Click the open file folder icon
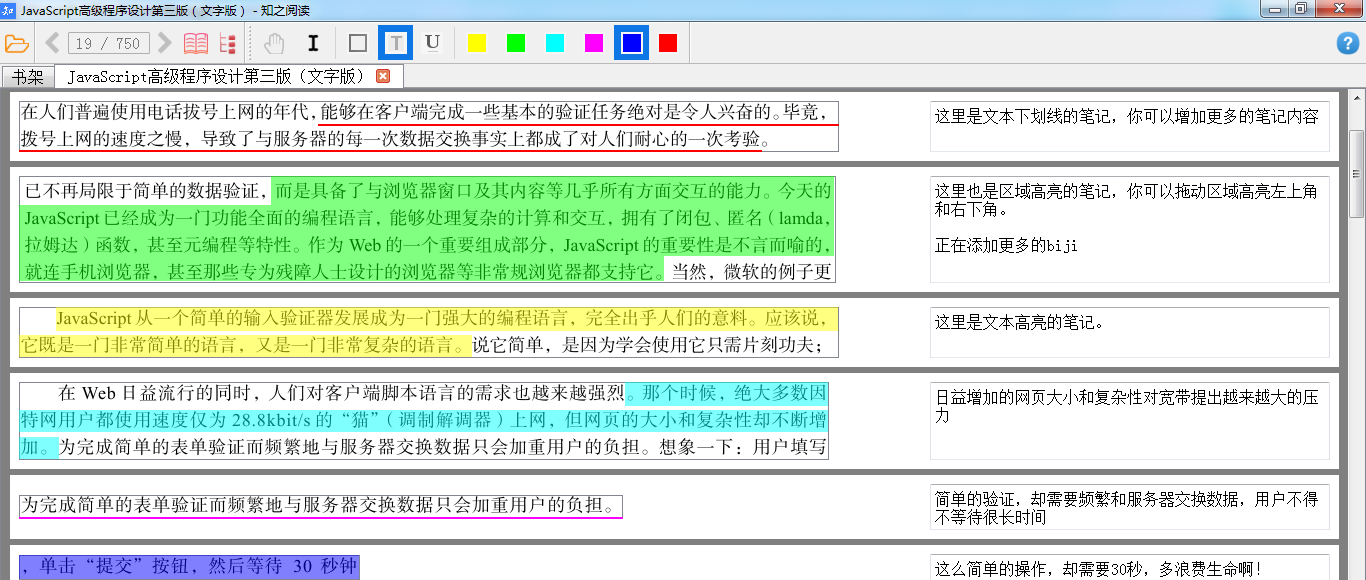This screenshot has width=1366, height=580. pos(16,43)
